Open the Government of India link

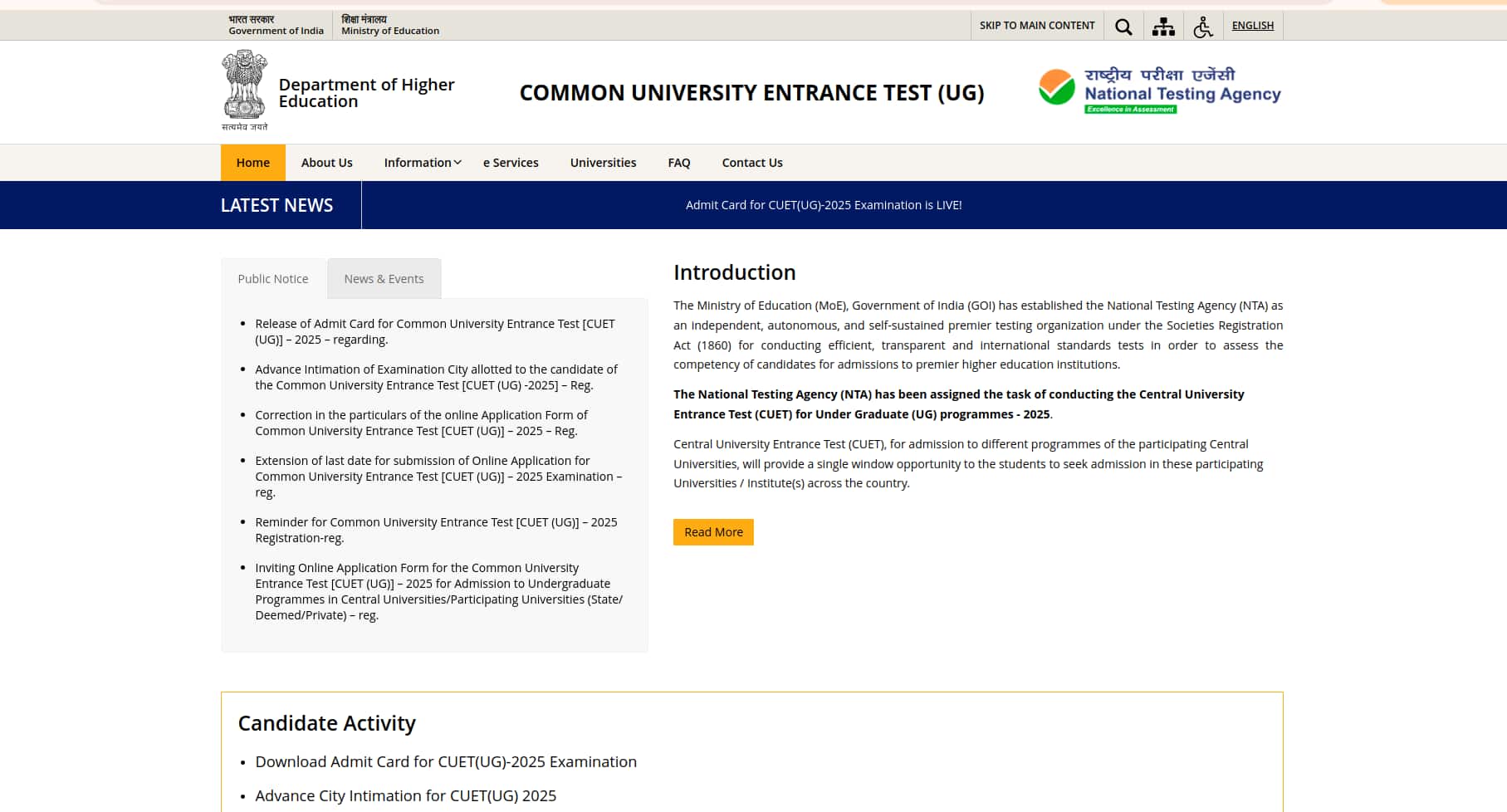[276, 25]
